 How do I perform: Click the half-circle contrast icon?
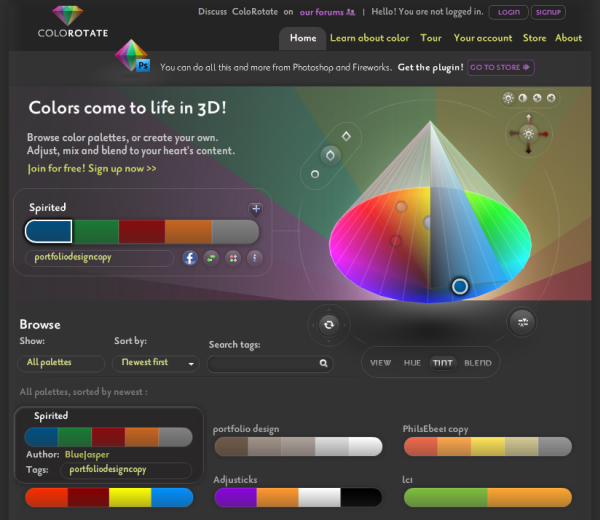click(x=523, y=98)
